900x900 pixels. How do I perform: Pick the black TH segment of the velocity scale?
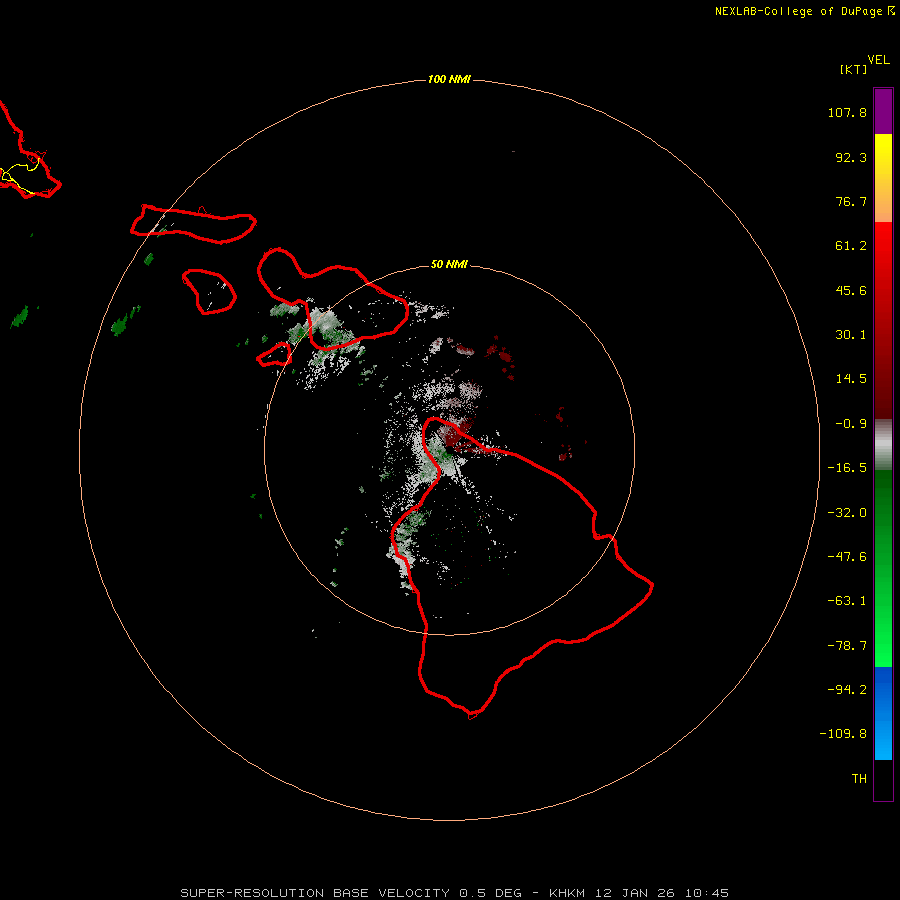click(883, 779)
